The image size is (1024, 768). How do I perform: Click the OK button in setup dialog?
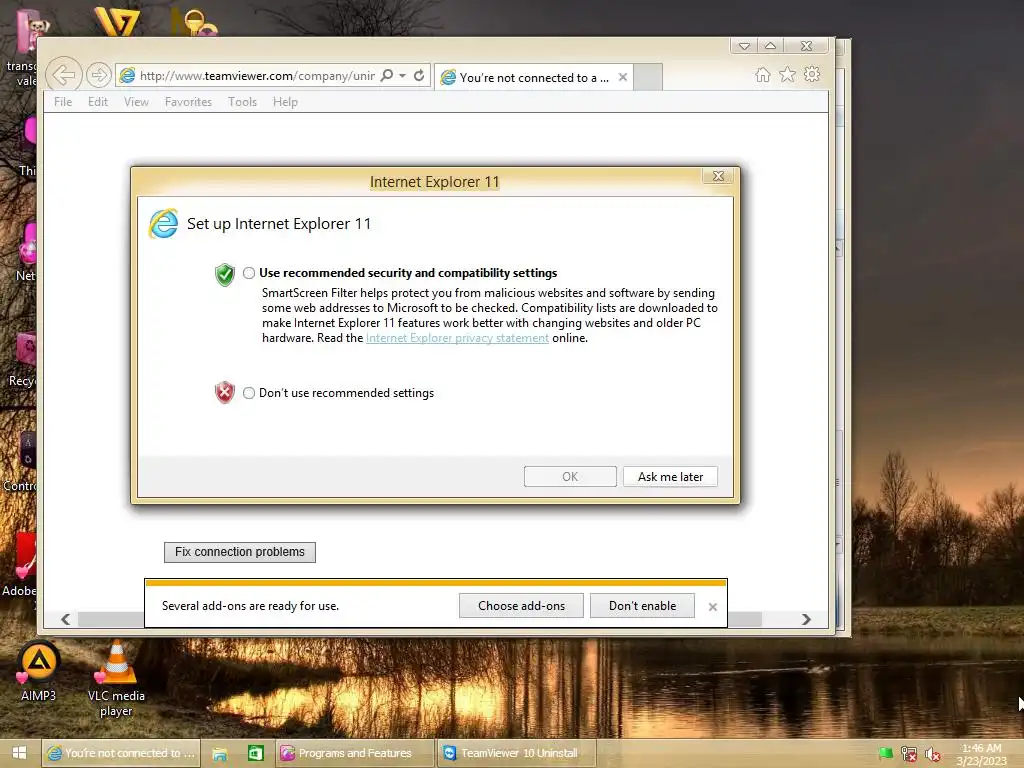tap(570, 477)
